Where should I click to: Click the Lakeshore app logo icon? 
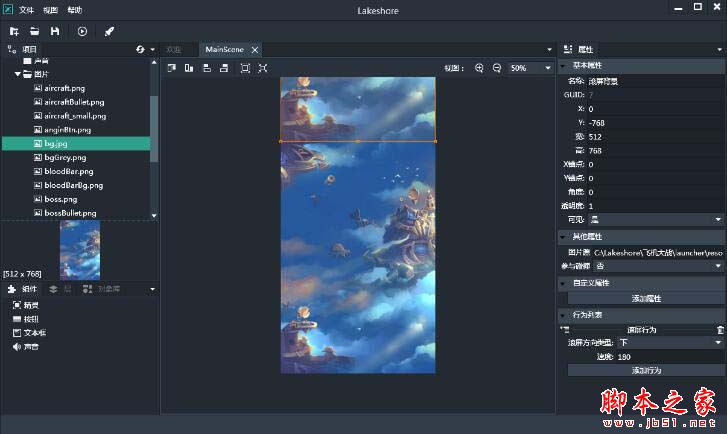point(8,9)
